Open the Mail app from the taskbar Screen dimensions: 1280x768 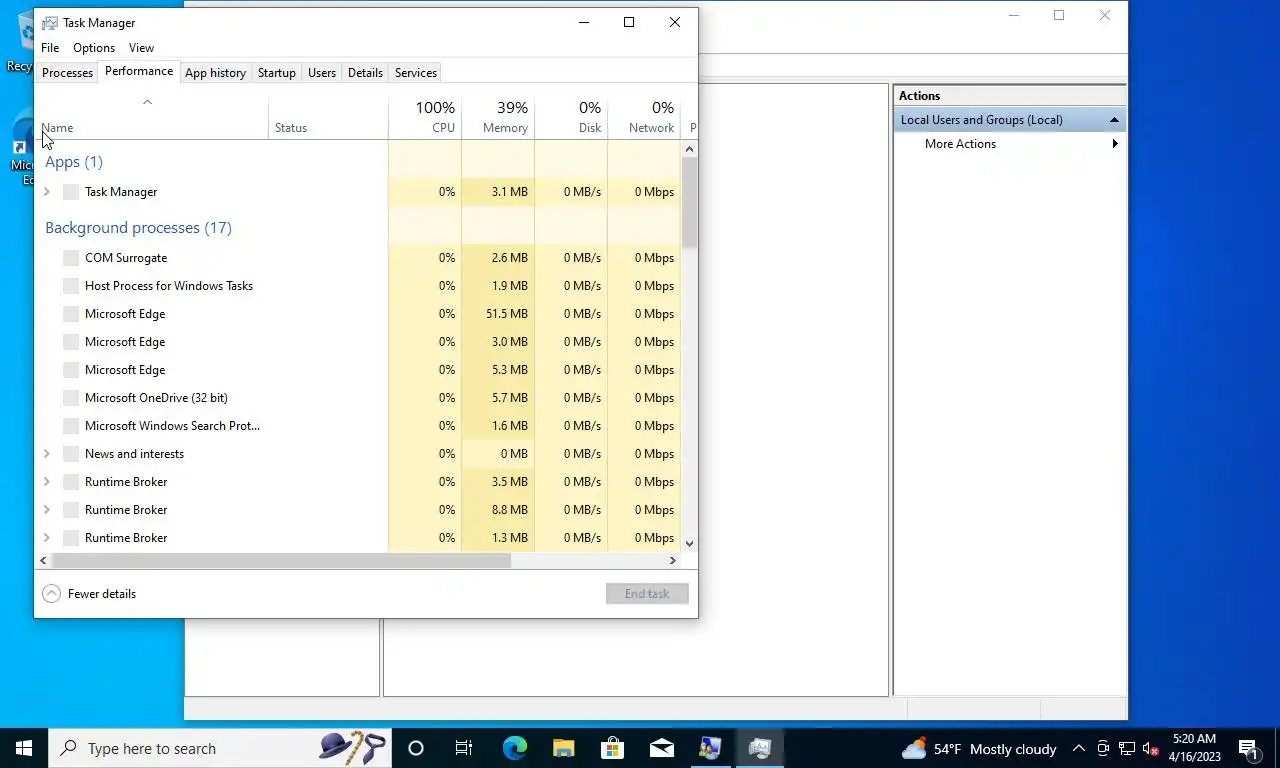coord(661,748)
